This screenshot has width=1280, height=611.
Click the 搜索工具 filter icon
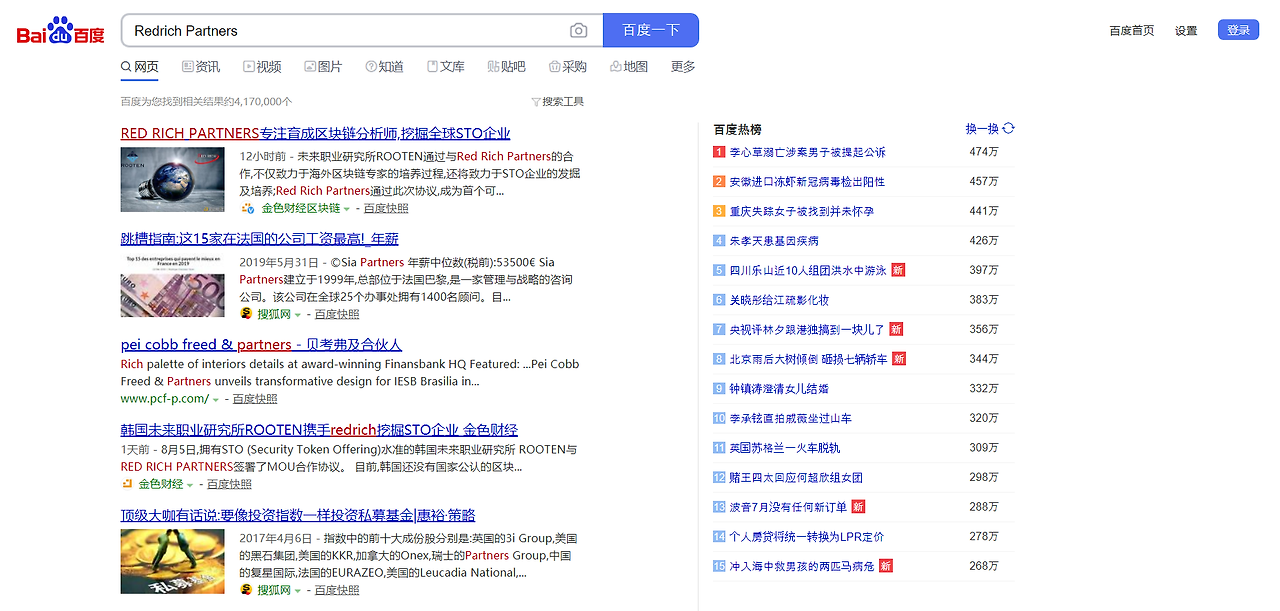[536, 102]
